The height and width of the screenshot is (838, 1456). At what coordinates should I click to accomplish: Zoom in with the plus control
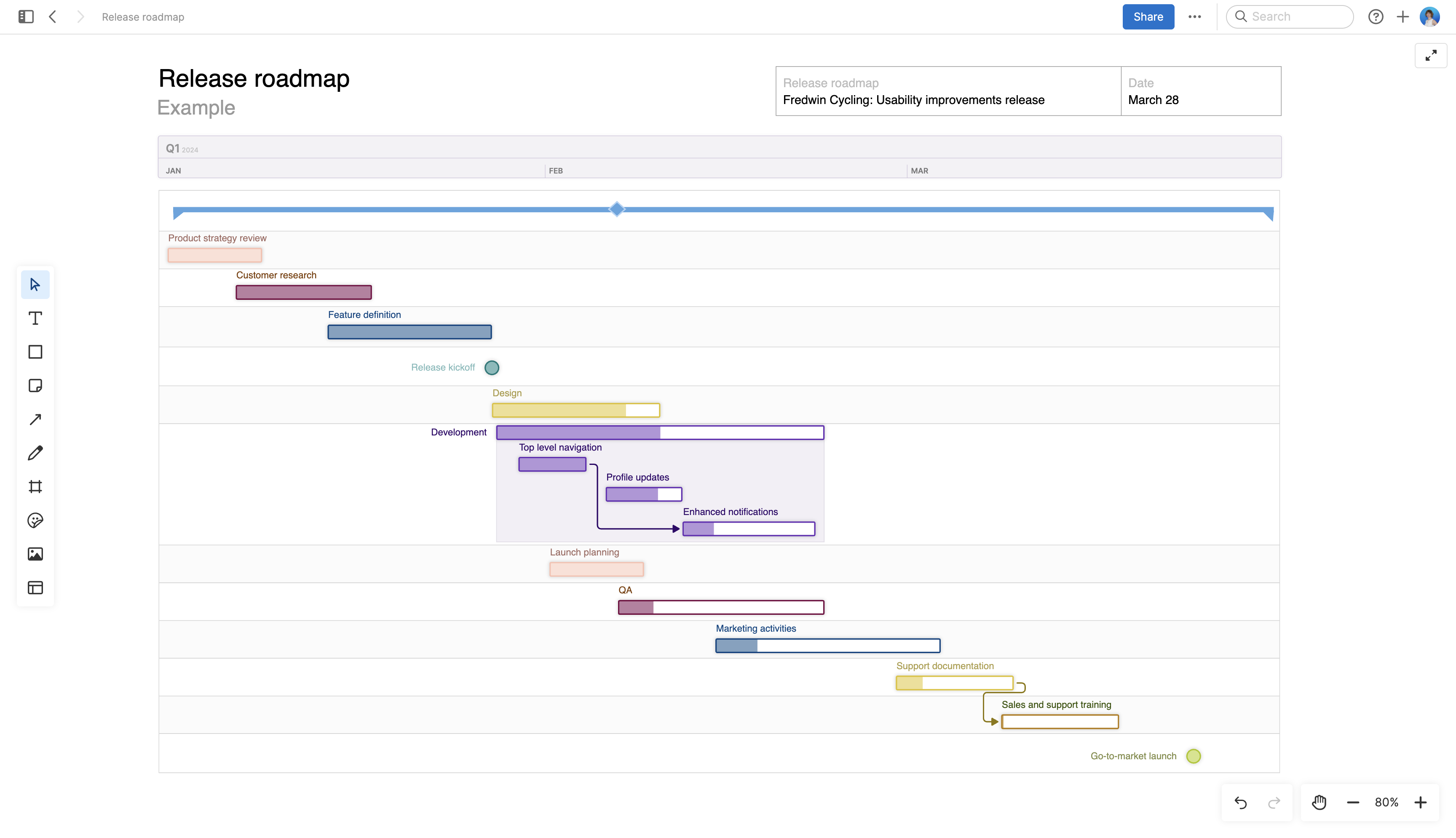pyautogui.click(x=1421, y=802)
